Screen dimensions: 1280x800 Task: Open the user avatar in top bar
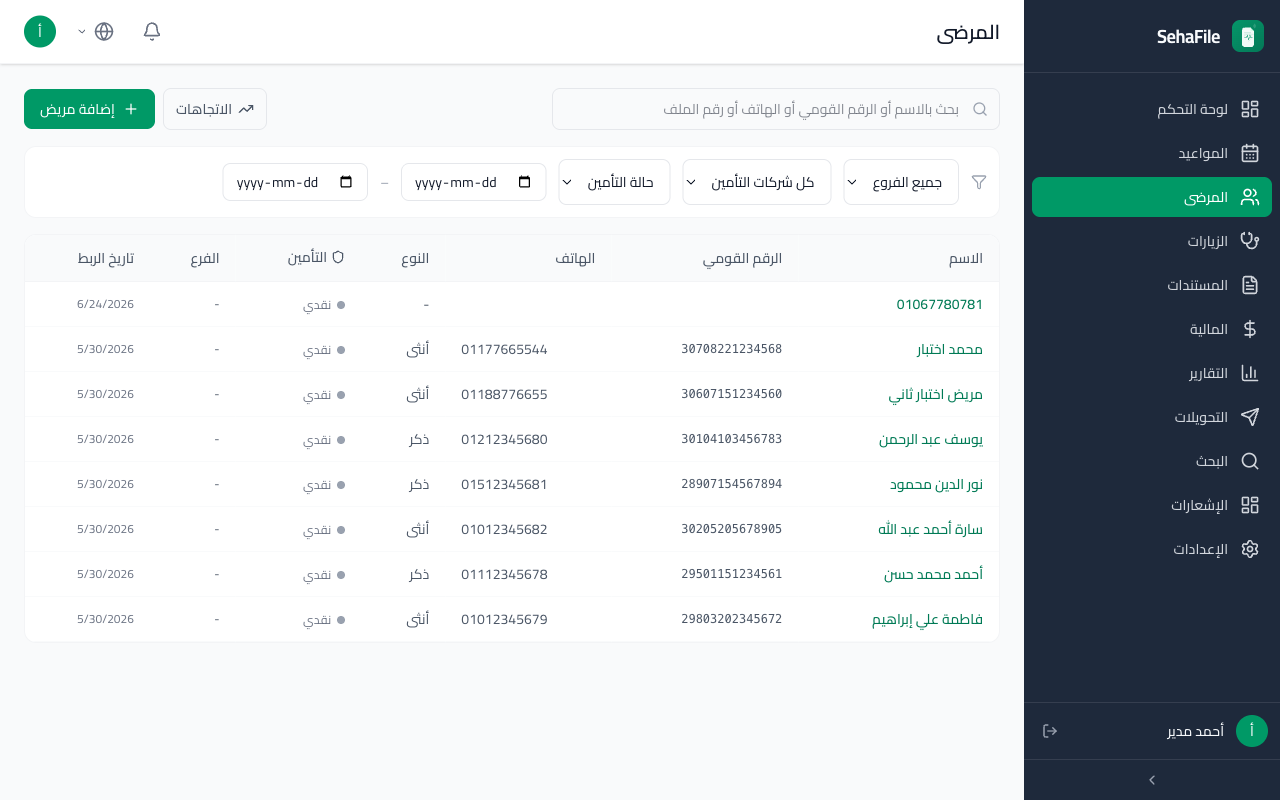(x=40, y=31)
